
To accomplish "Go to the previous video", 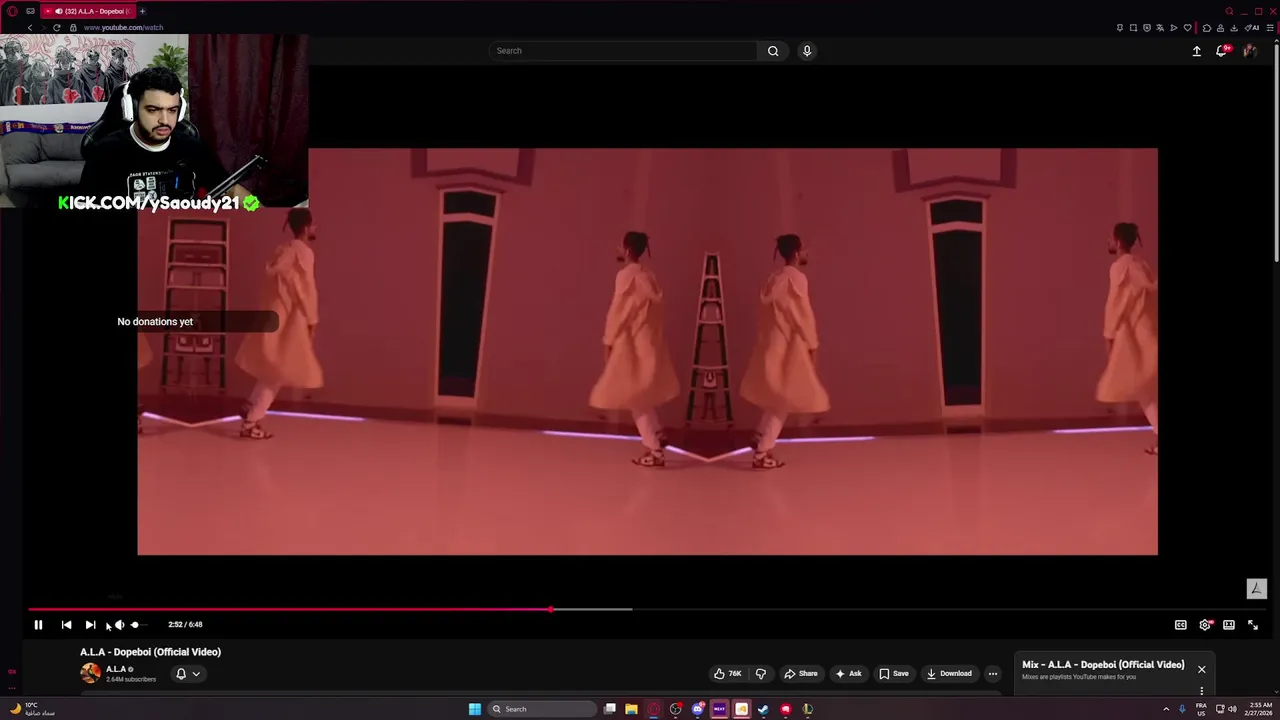I will pyautogui.click(x=66, y=625).
